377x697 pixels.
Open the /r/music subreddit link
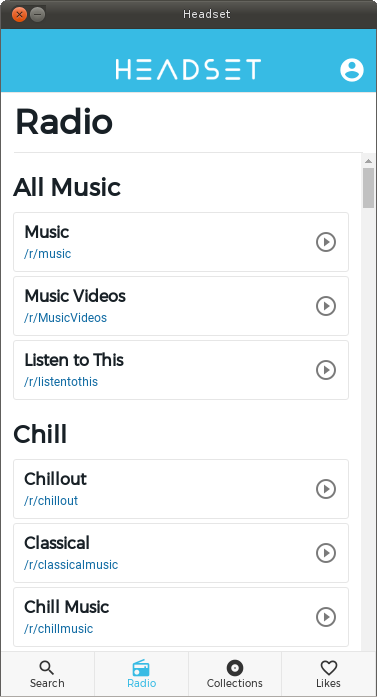[x=48, y=254]
